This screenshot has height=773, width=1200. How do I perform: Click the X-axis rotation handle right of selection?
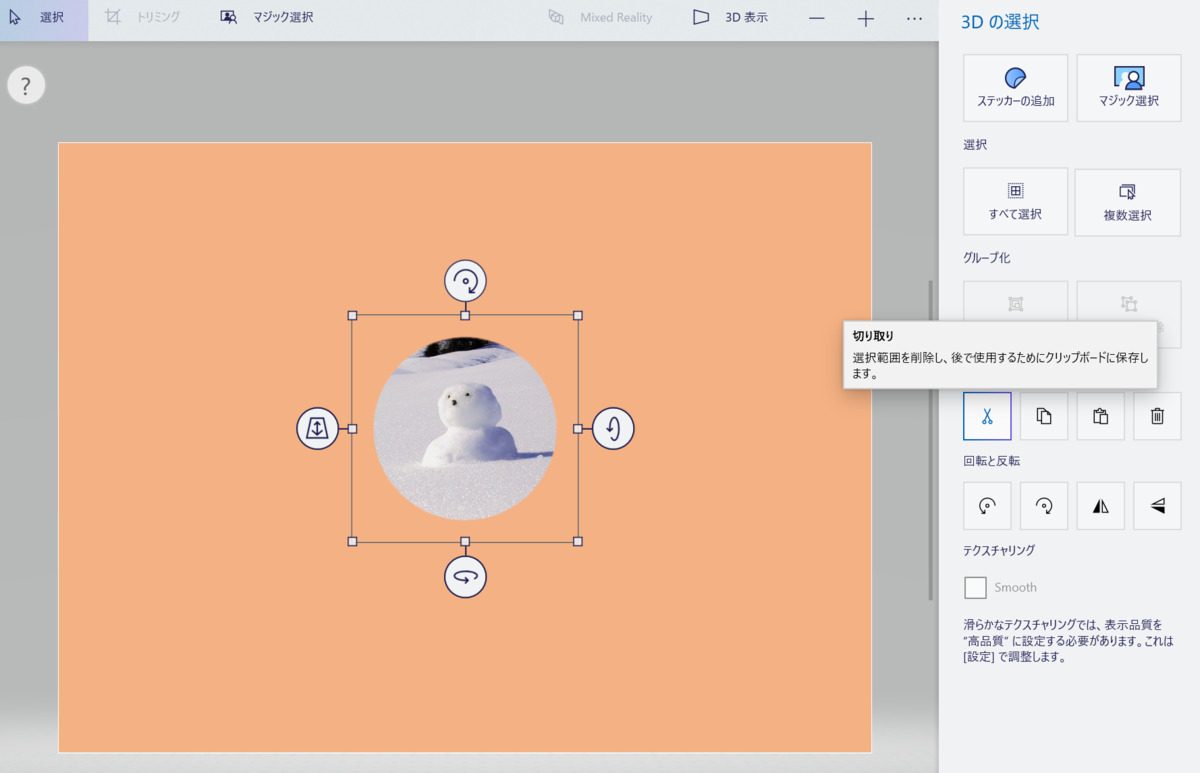tap(613, 428)
